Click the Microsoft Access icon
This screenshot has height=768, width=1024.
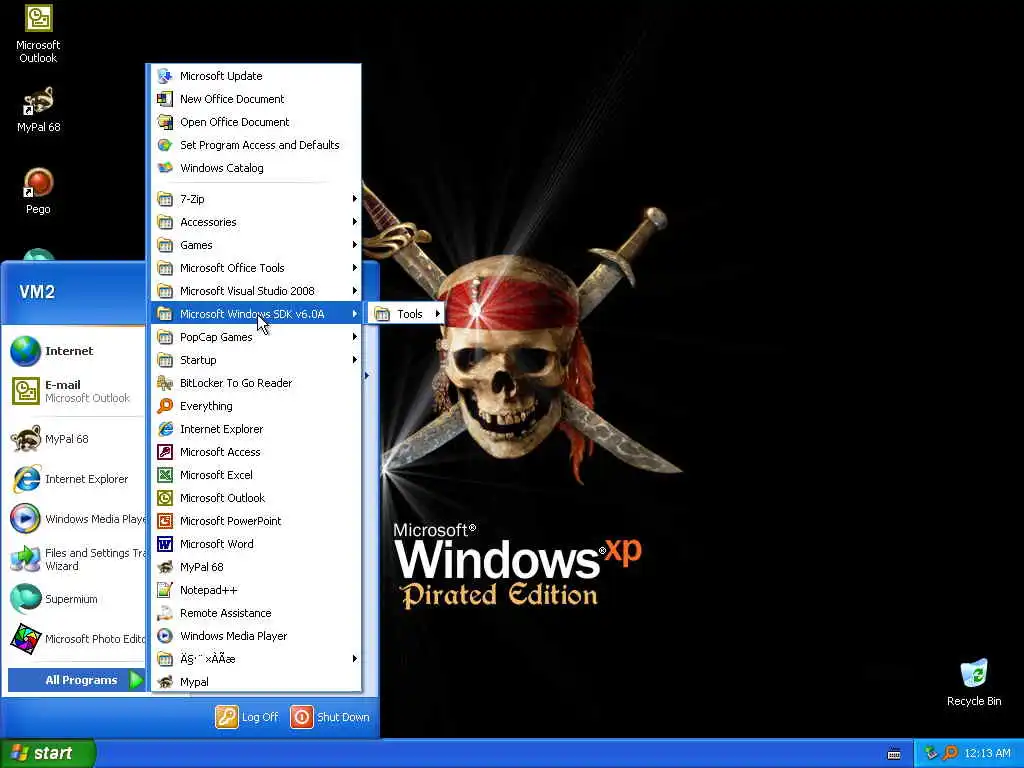(165, 452)
